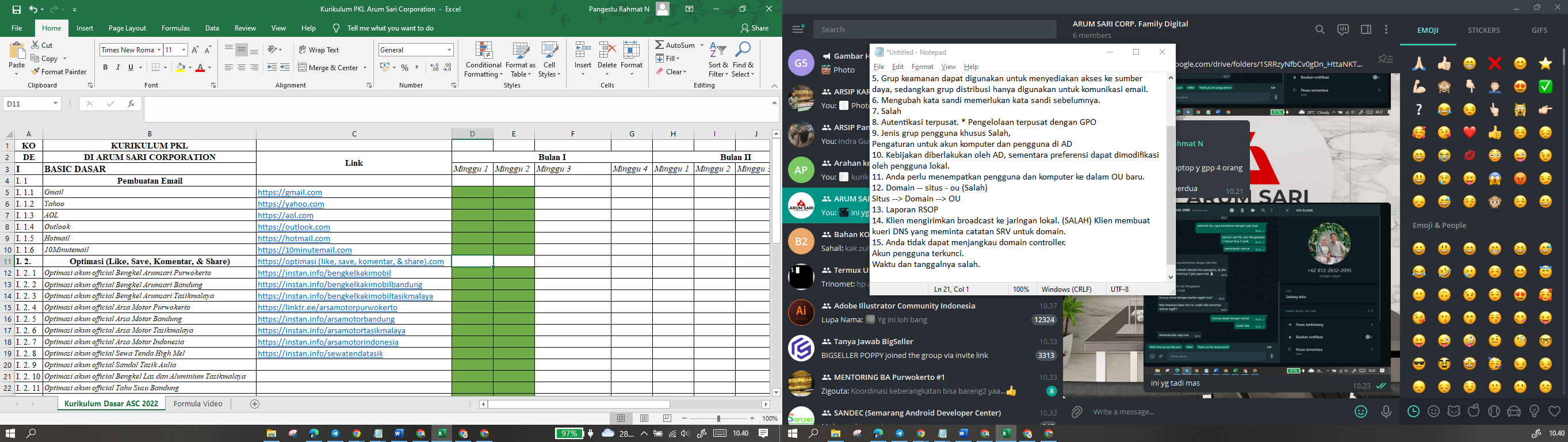
Task: Open the Borders dropdown arrow
Action: [x=166, y=67]
